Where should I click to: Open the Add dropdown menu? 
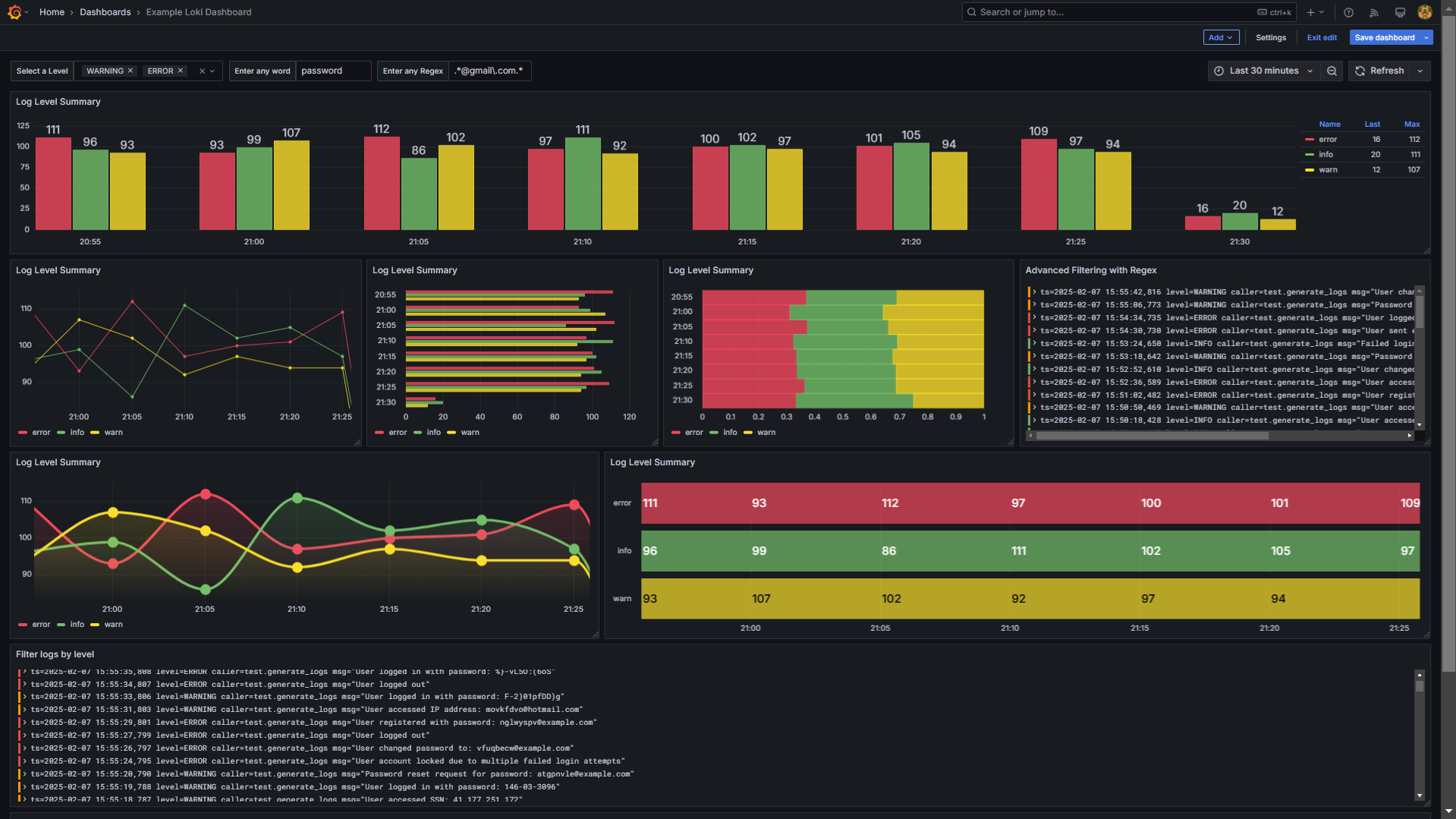[1220, 37]
